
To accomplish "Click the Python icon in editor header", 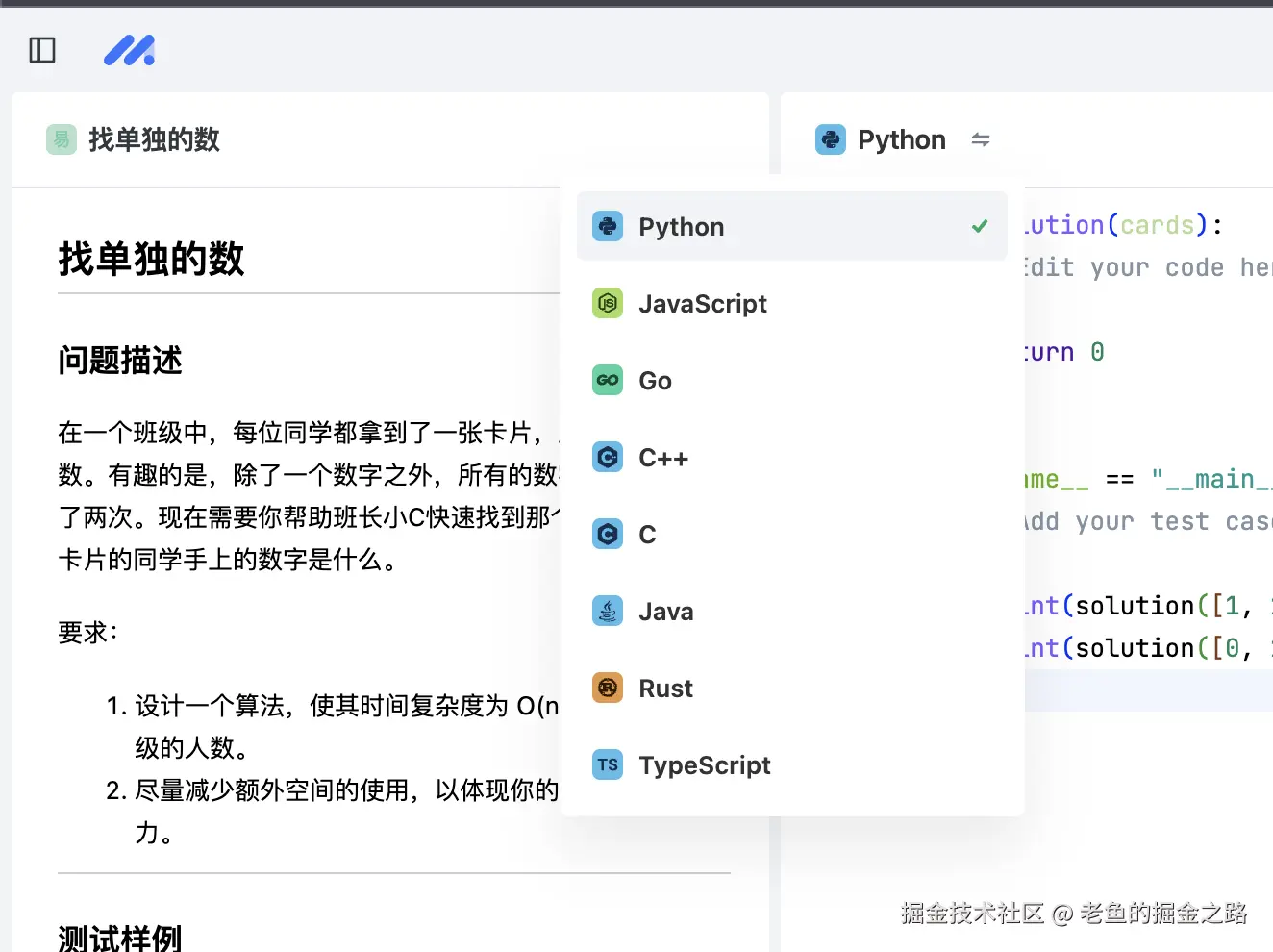I will (830, 139).
